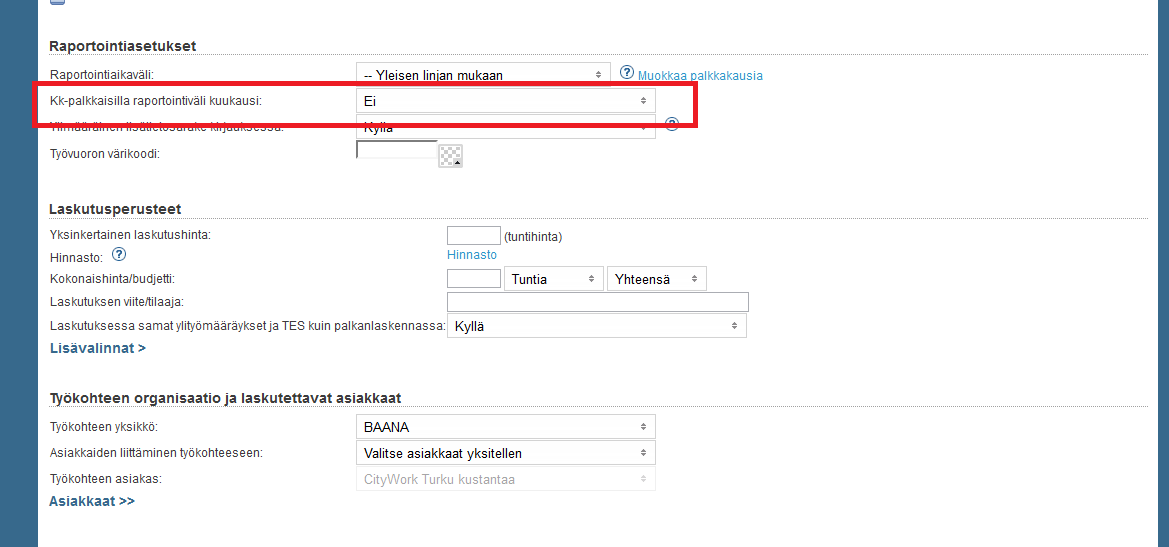This screenshot has height=547, width=1169.
Task: Click Työkohteen asiakas dropdown
Action: (506, 479)
